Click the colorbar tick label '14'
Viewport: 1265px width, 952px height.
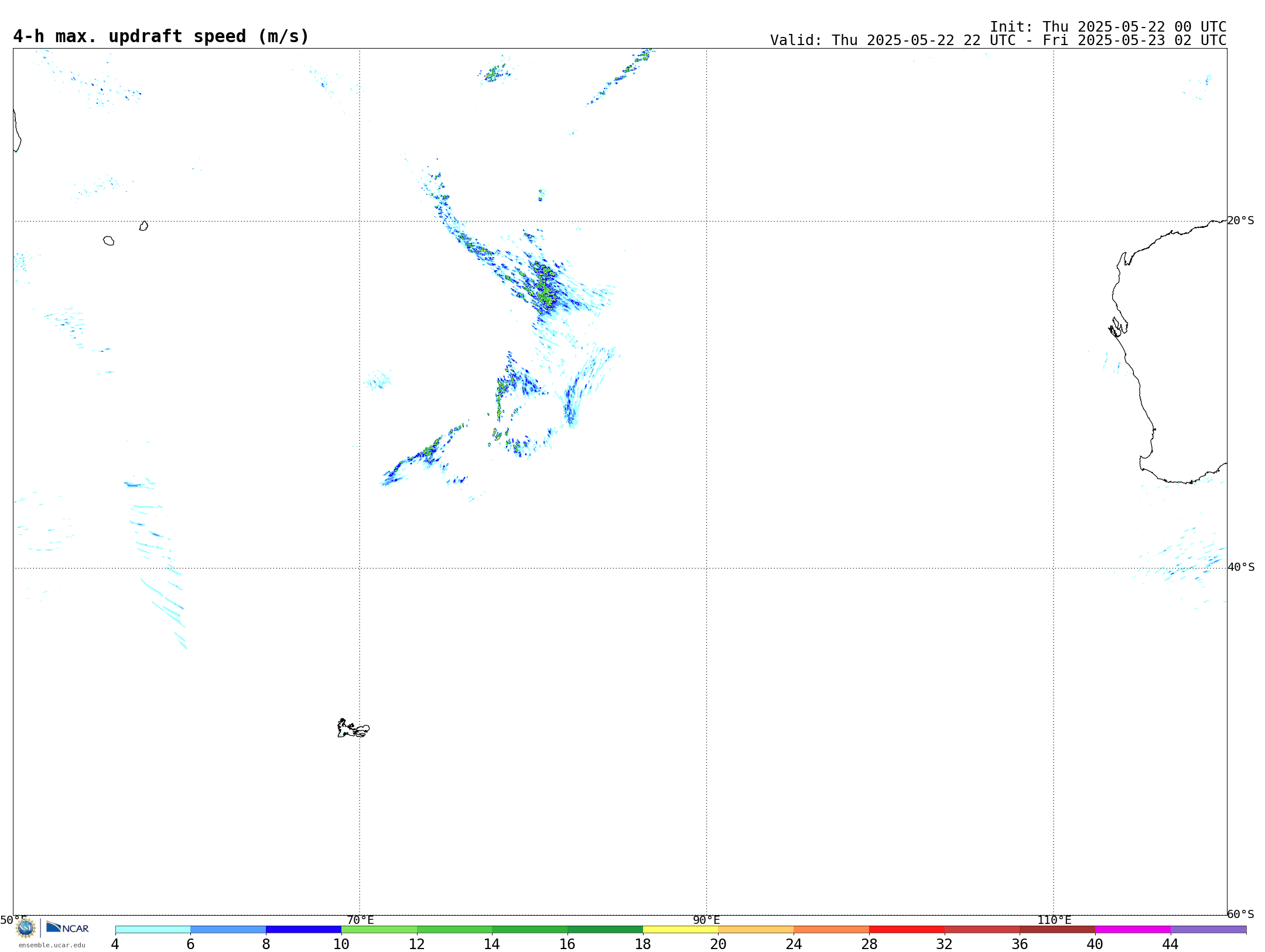pos(492,944)
